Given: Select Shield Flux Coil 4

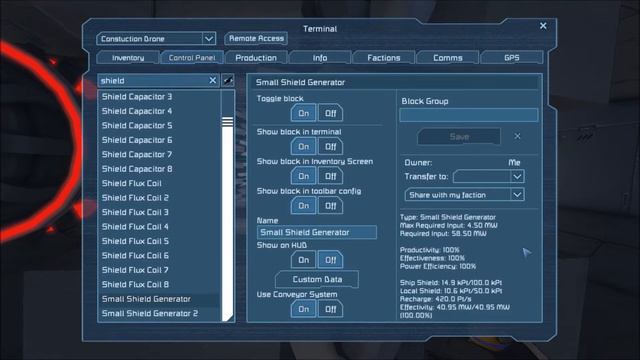Looking at the screenshot, I should coord(159,227).
